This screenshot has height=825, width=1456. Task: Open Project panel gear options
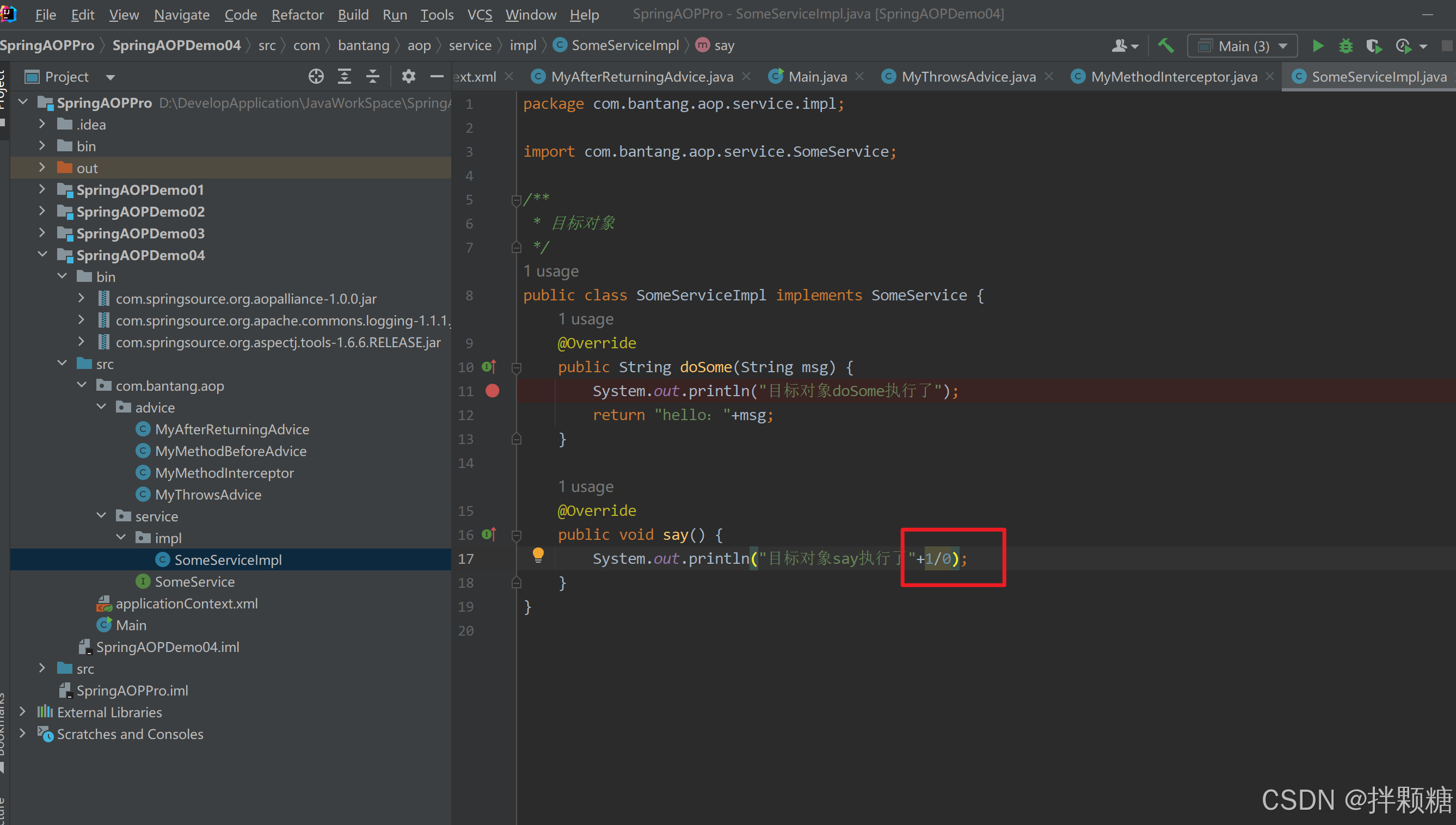point(408,77)
